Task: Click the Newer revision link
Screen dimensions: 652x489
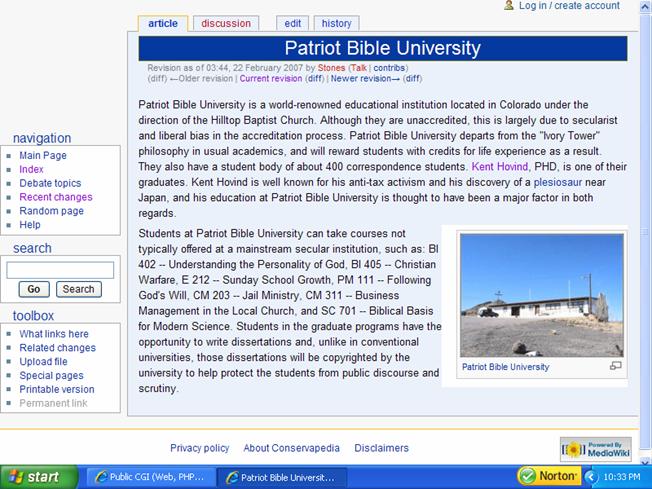Action: click(365, 79)
